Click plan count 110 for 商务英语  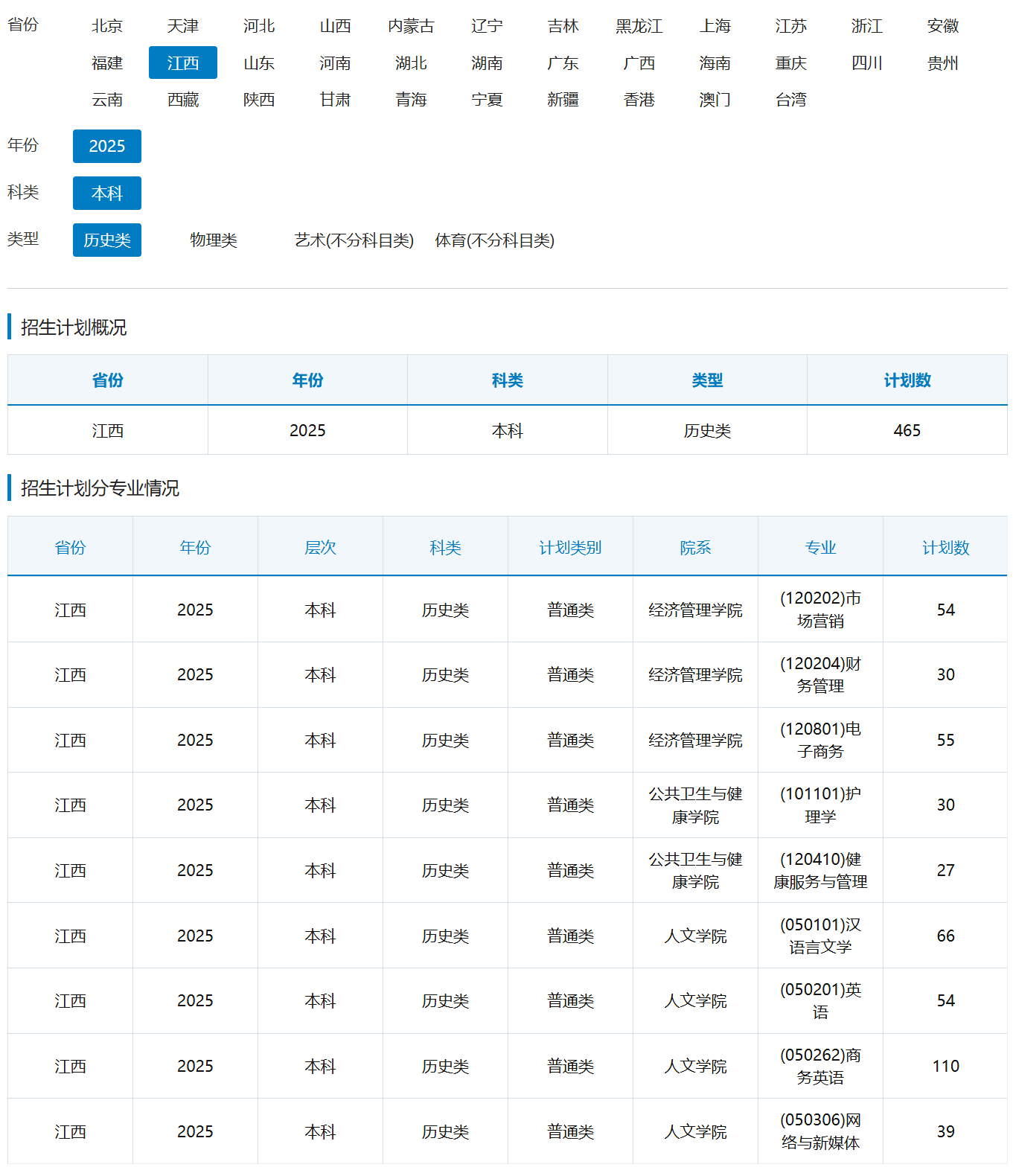point(945,1066)
